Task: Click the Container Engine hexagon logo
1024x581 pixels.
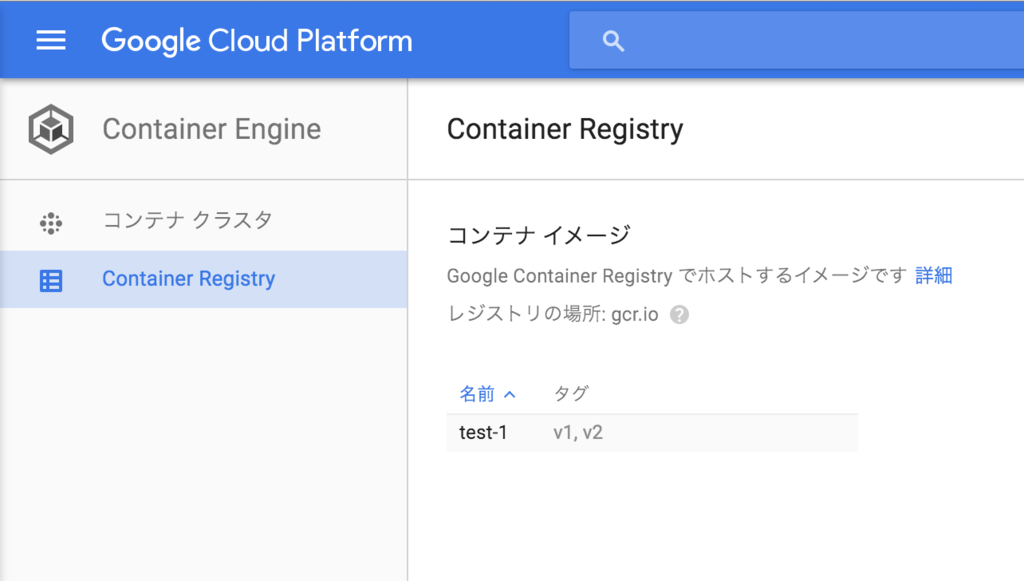Action: [x=51, y=129]
